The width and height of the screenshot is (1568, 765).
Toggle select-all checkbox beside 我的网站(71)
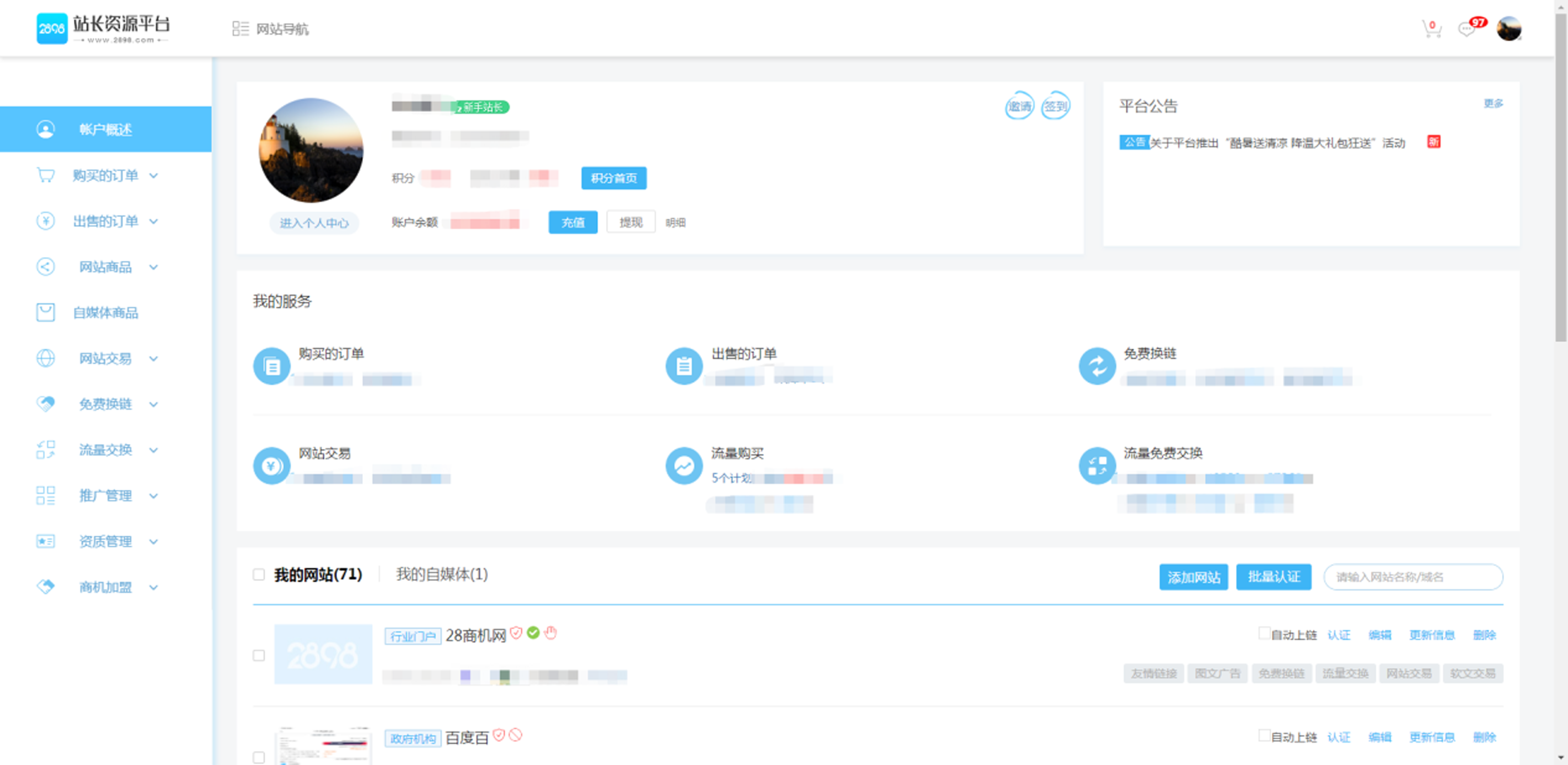coord(259,574)
